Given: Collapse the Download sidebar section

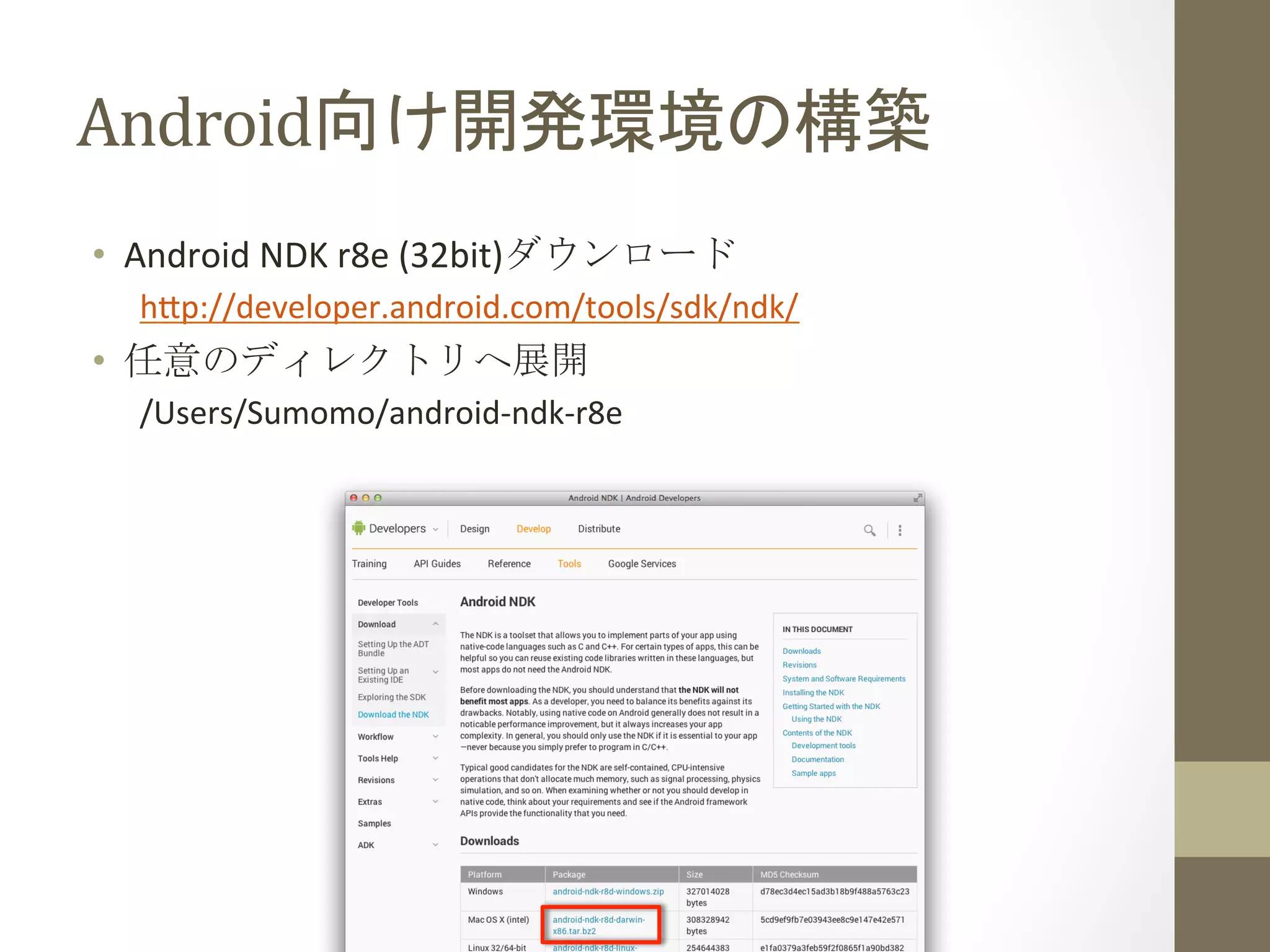Looking at the screenshot, I should 435,624.
